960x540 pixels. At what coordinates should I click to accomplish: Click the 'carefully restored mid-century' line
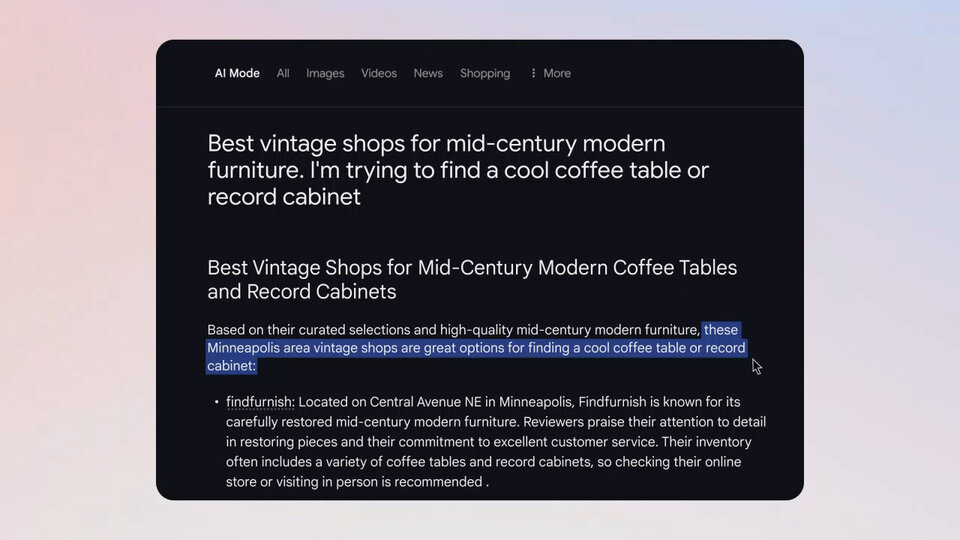pyautogui.click(x=496, y=422)
